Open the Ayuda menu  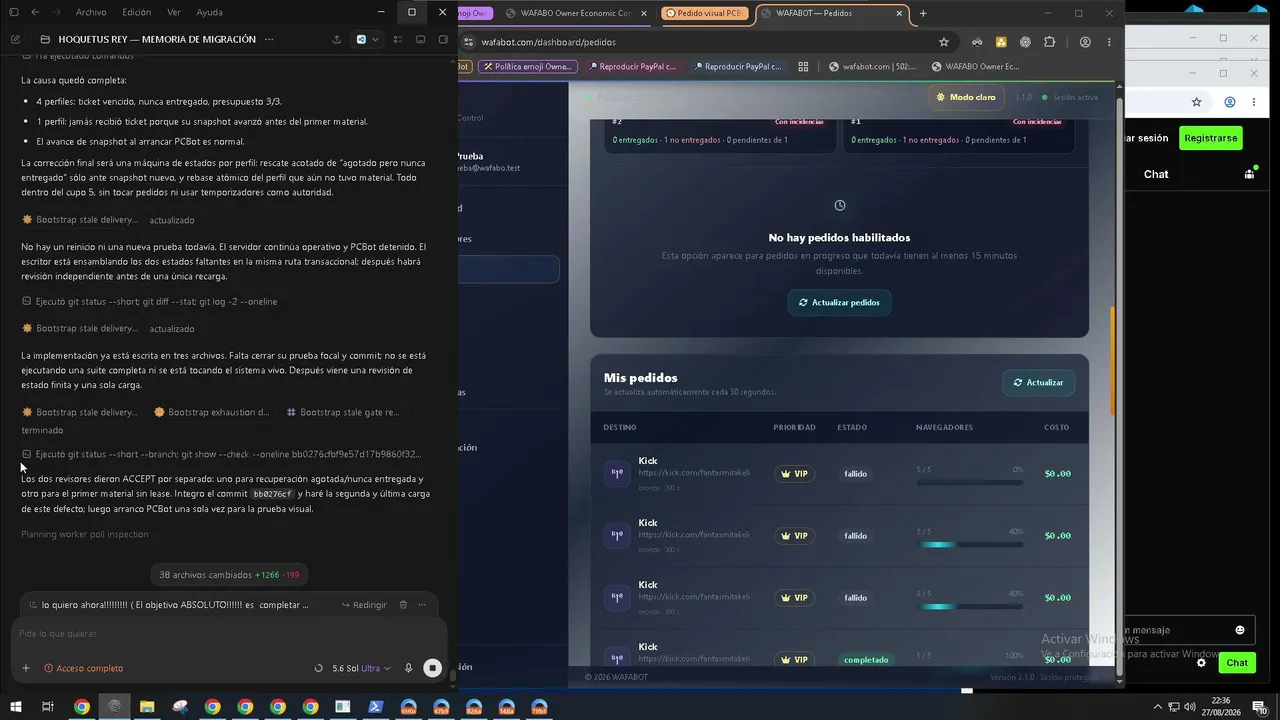pyautogui.click(x=210, y=12)
